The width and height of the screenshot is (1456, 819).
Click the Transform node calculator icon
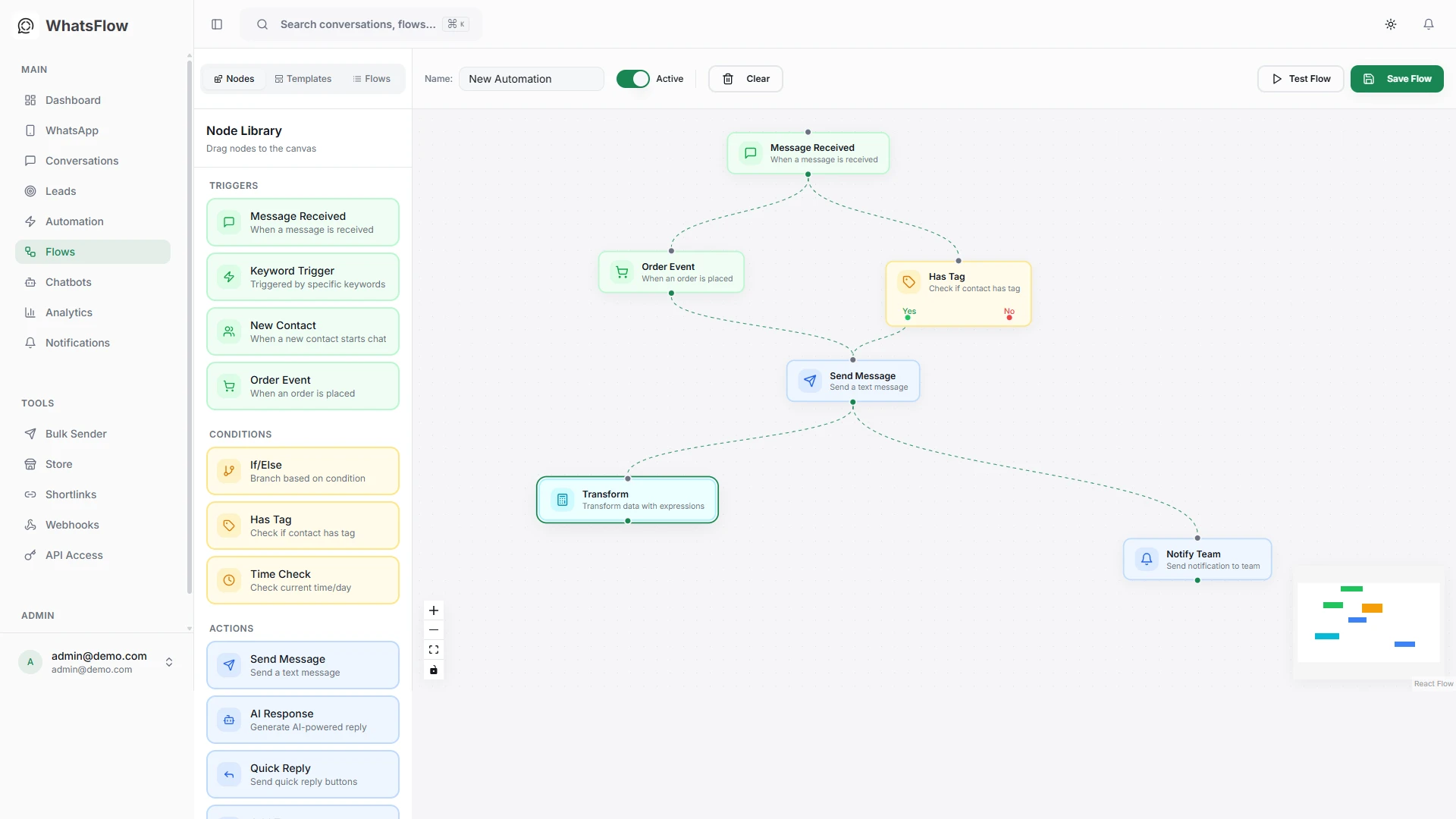pyautogui.click(x=563, y=500)
